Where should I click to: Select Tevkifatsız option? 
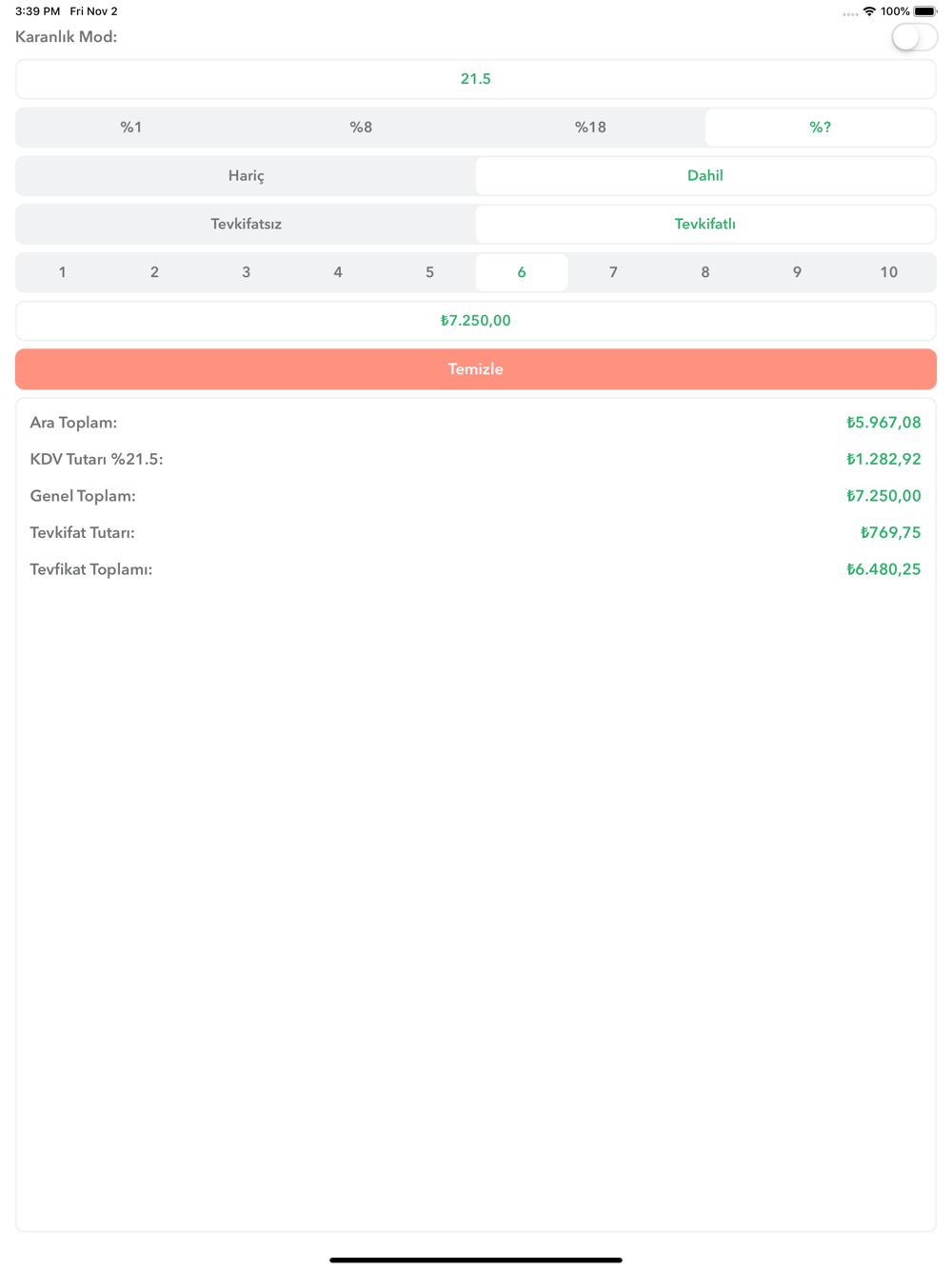246,225
